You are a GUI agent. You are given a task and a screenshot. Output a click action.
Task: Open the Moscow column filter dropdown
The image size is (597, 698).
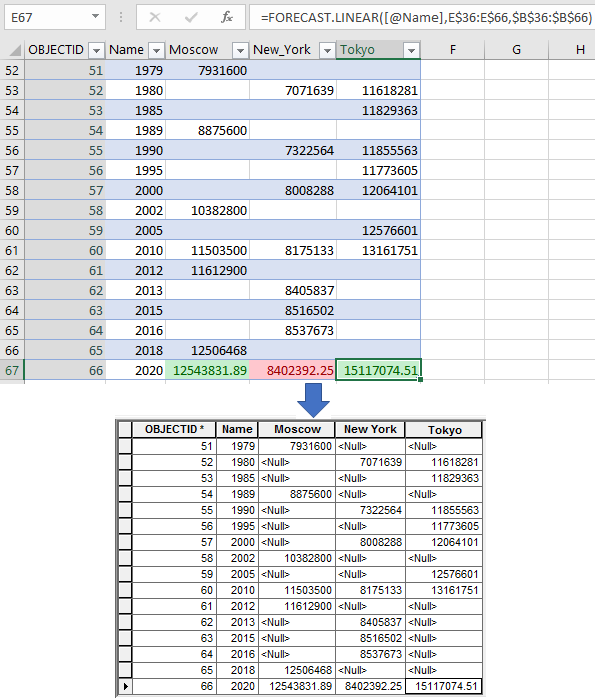[x=240, y=50]
